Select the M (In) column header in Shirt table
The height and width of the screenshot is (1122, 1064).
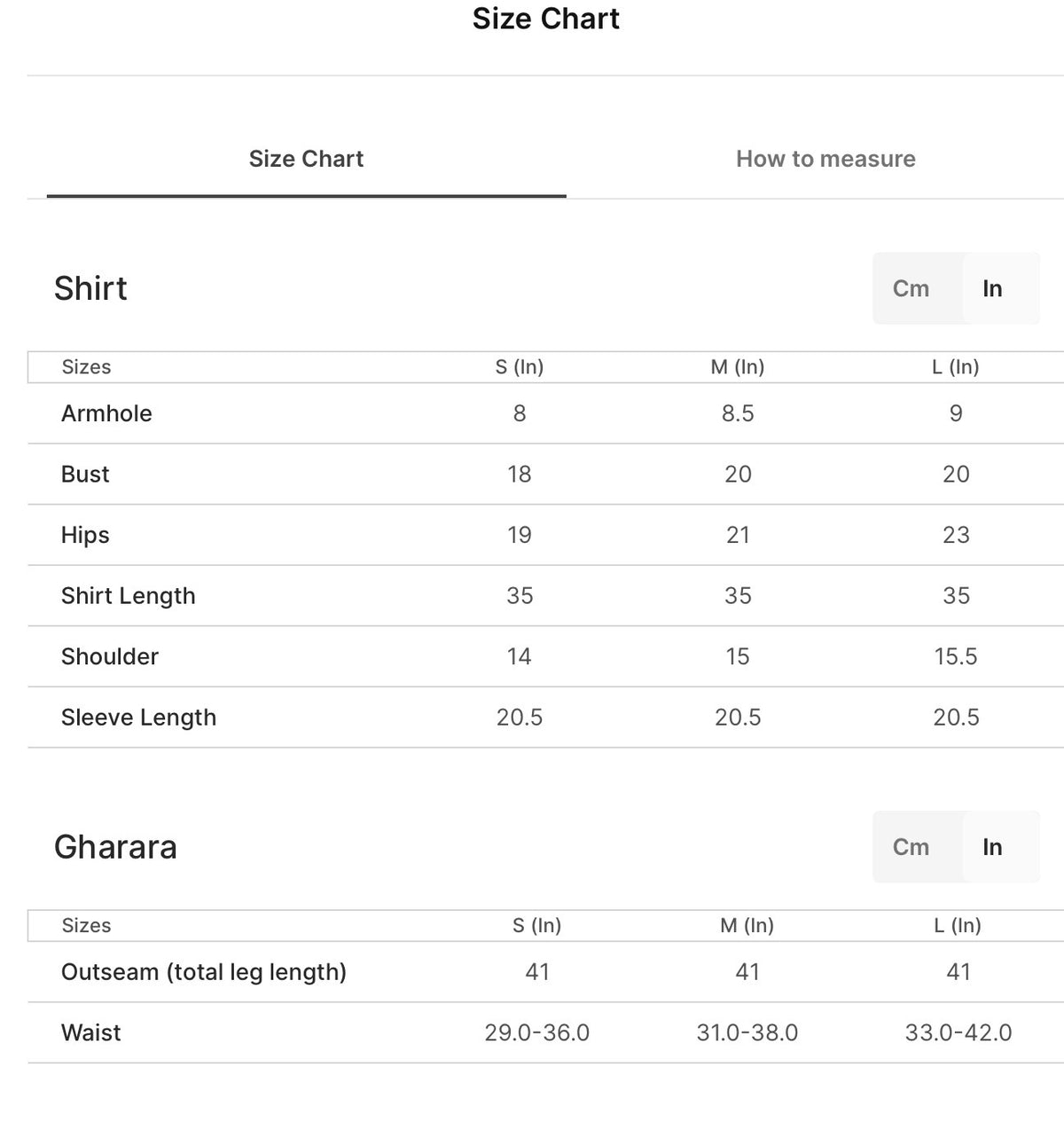point(738,367)
